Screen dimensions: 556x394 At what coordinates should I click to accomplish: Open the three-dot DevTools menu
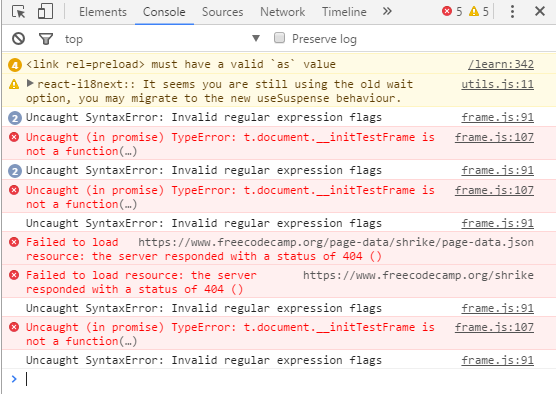(512, 12)
